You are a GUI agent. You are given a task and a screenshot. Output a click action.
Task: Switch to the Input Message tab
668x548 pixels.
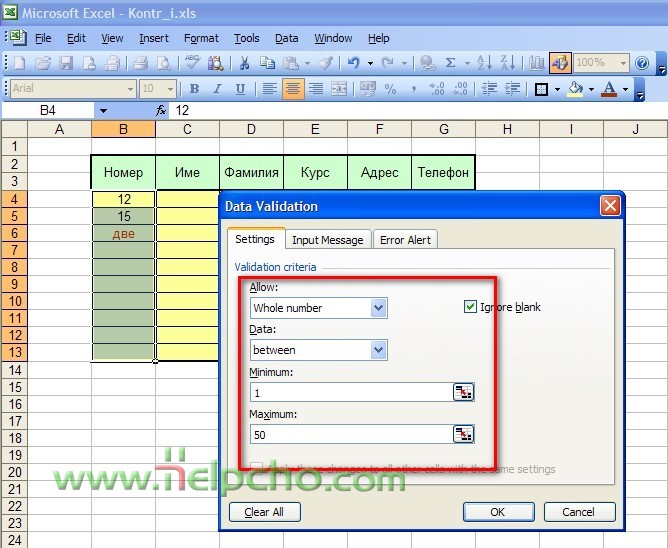click(328, 240)
